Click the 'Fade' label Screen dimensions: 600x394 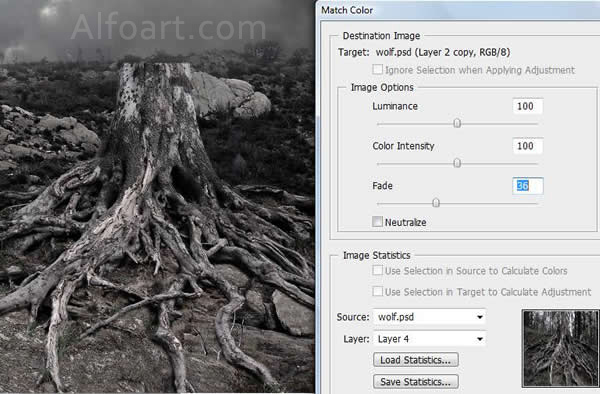382,186
